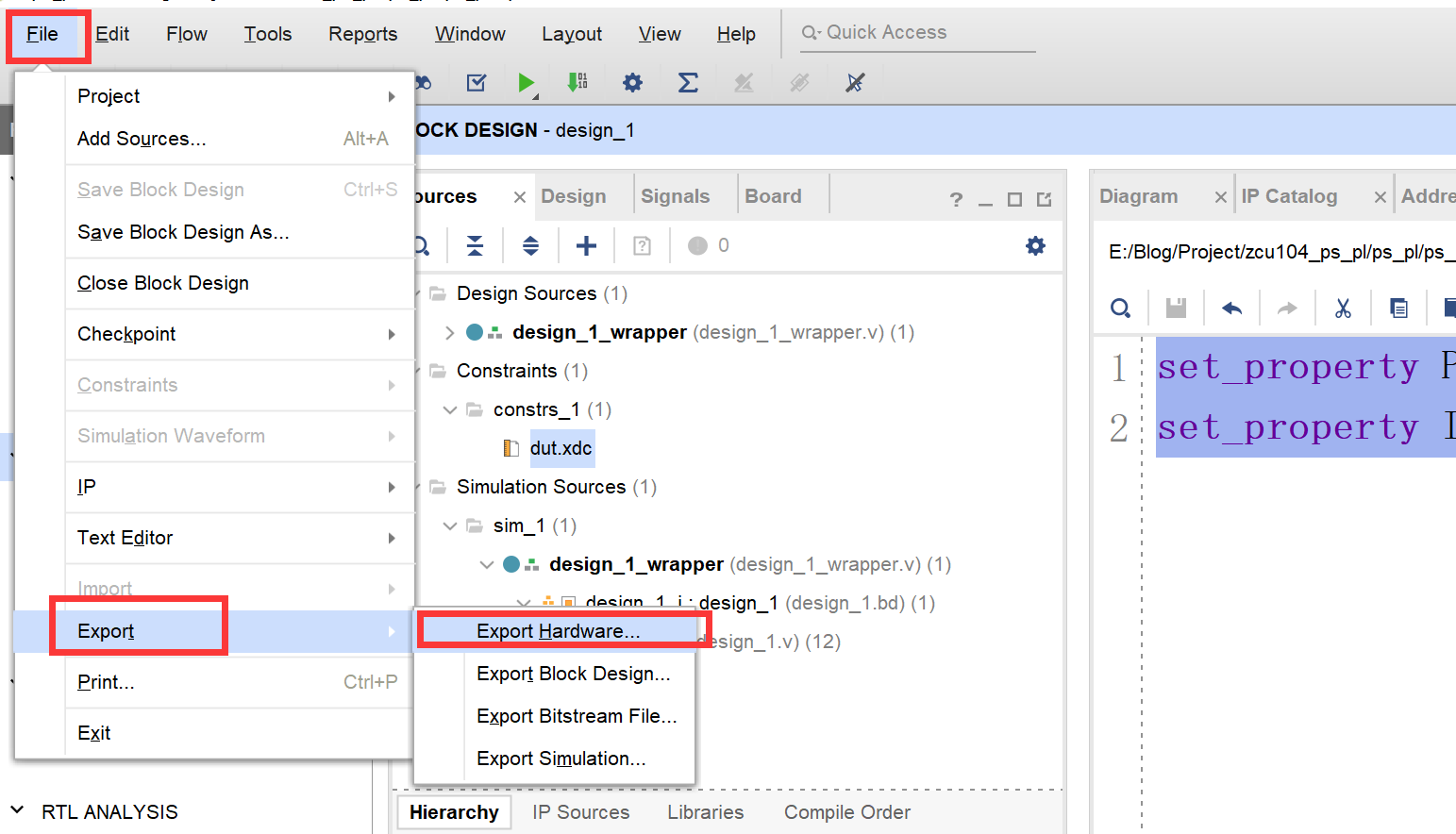Open the Project submenu
This screenshot has height=834, width=1456.
tap(239, 96)
